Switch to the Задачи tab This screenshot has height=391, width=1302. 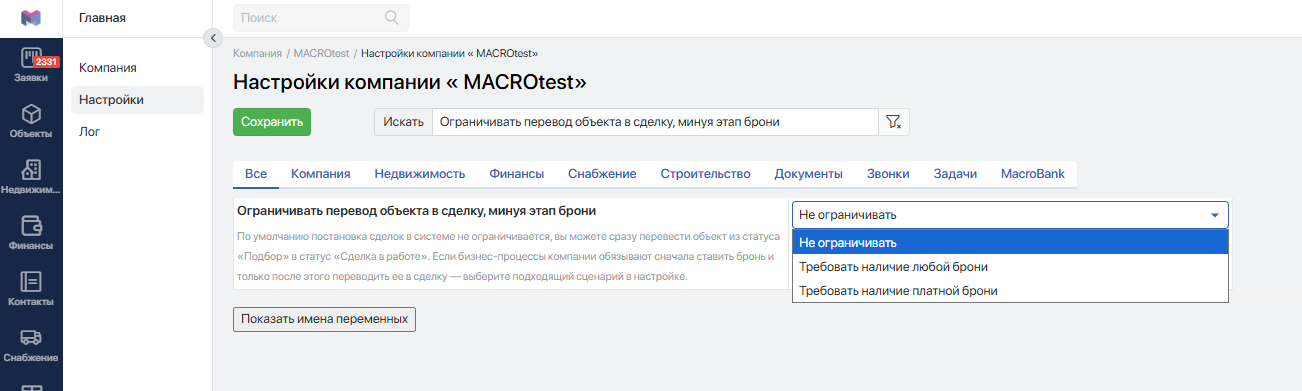coord(955,174)
